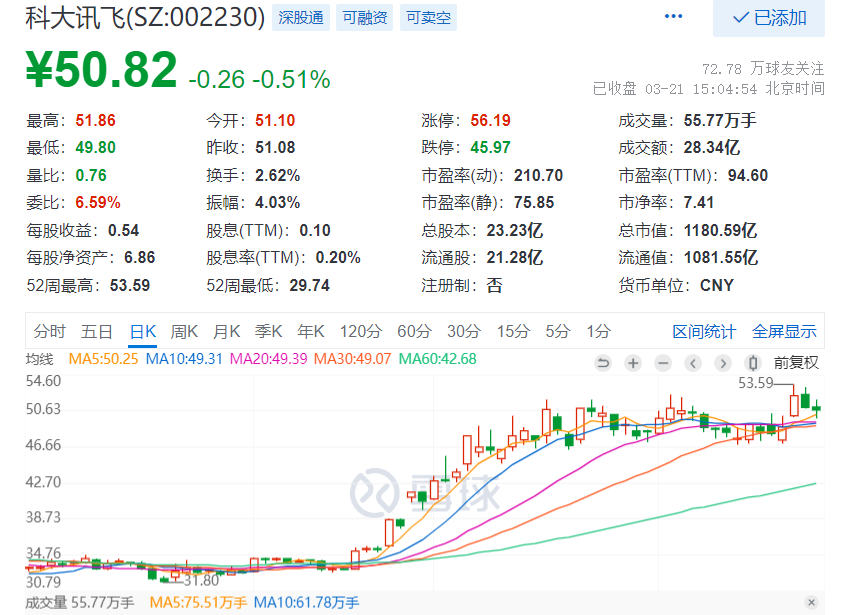Click the 深股通 tag
The height and width of the screenshot is (615, 854).
(x=301, y=18)
